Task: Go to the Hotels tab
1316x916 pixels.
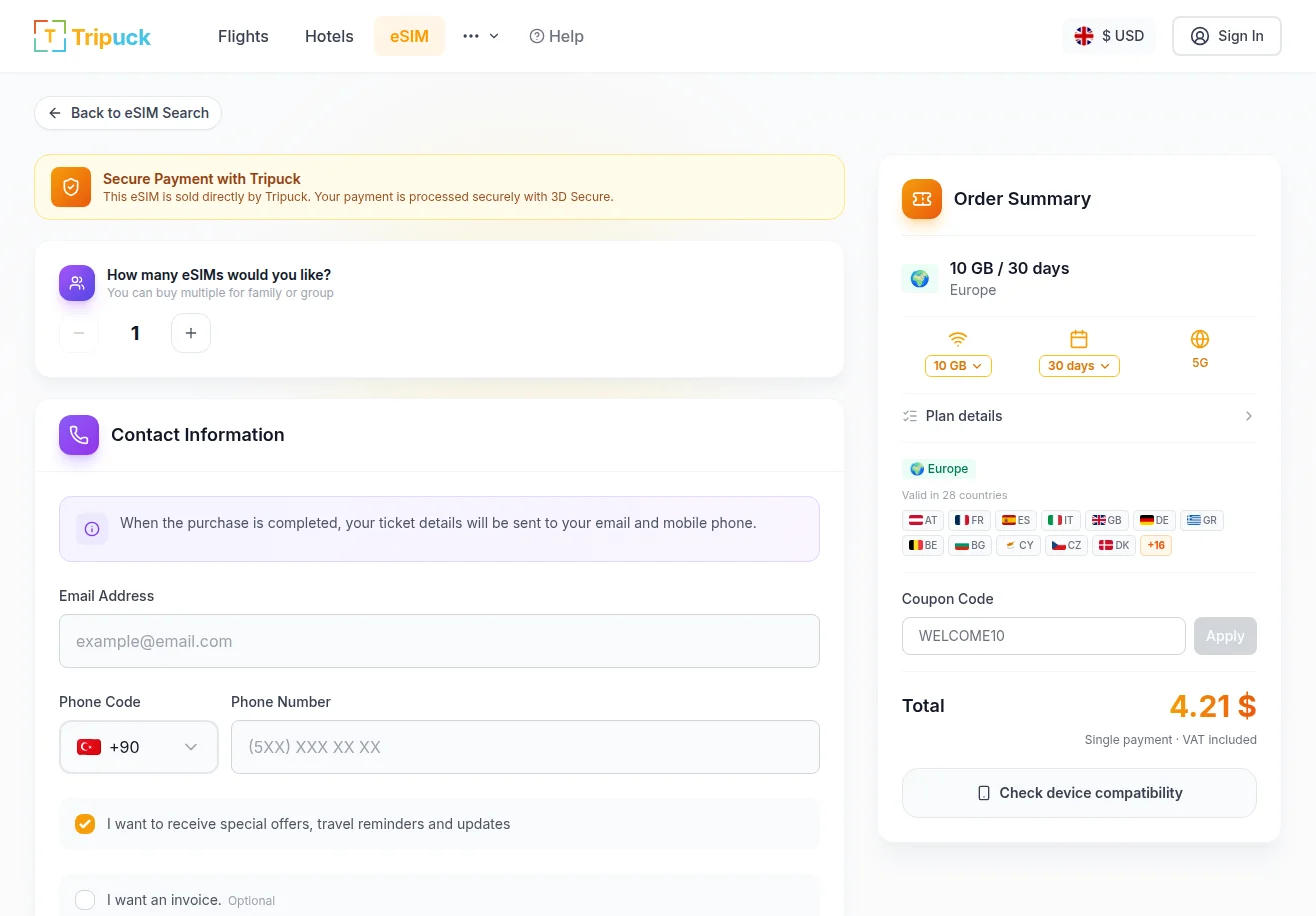Action: (329, 36)
